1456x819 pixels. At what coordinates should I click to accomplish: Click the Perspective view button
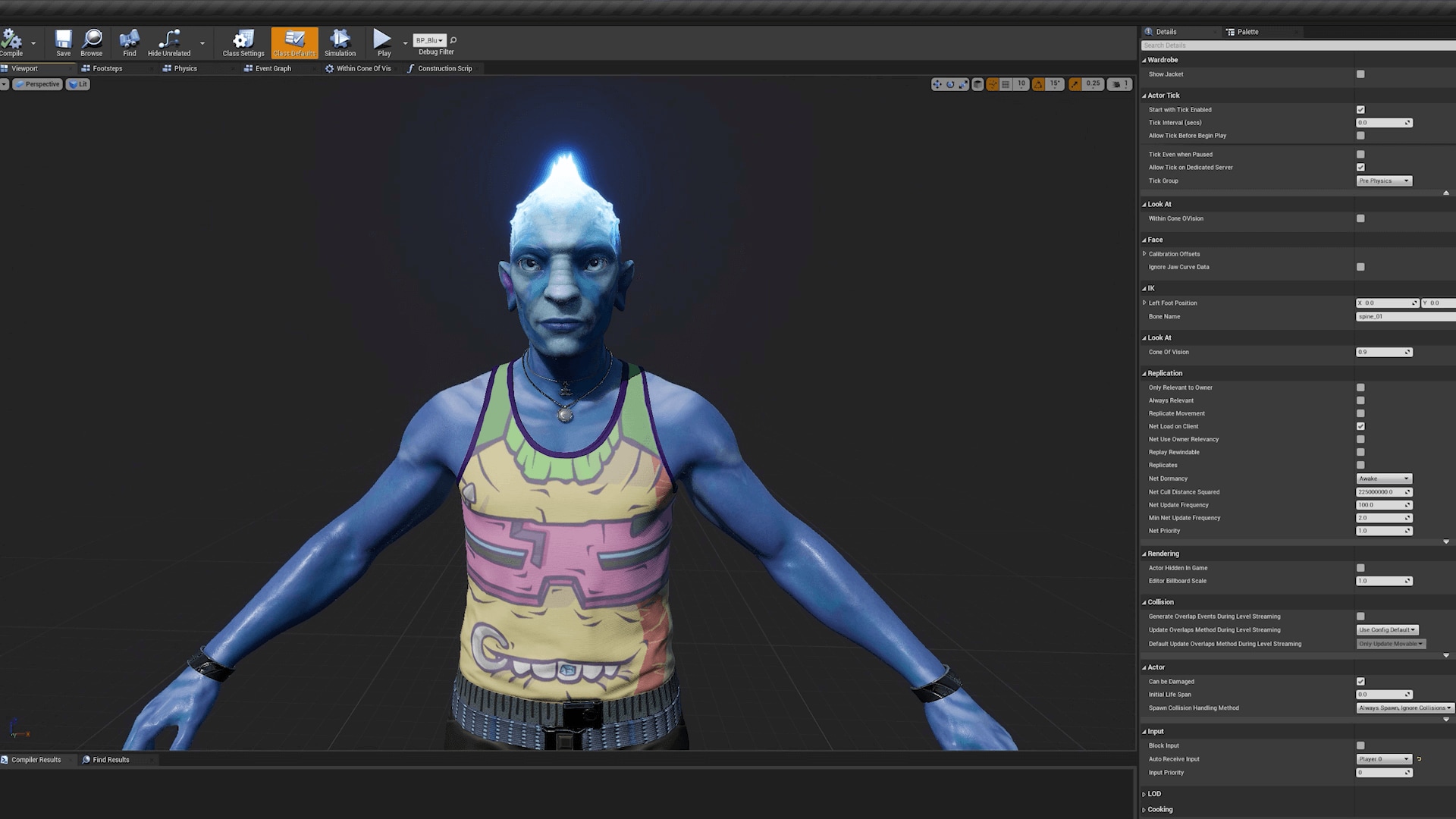[x=37, y=84]
